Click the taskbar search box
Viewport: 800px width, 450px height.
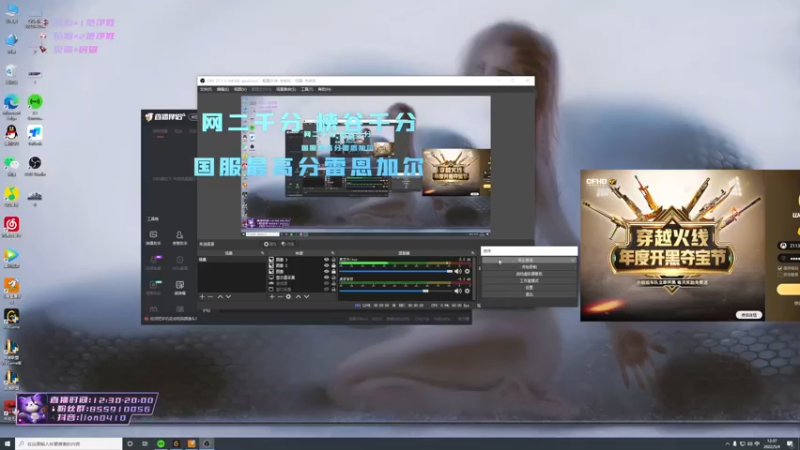(x=69, y=444)
